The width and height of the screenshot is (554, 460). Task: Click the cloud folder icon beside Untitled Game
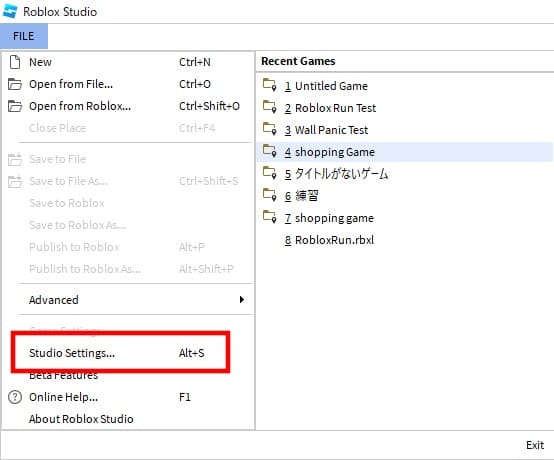270,85
